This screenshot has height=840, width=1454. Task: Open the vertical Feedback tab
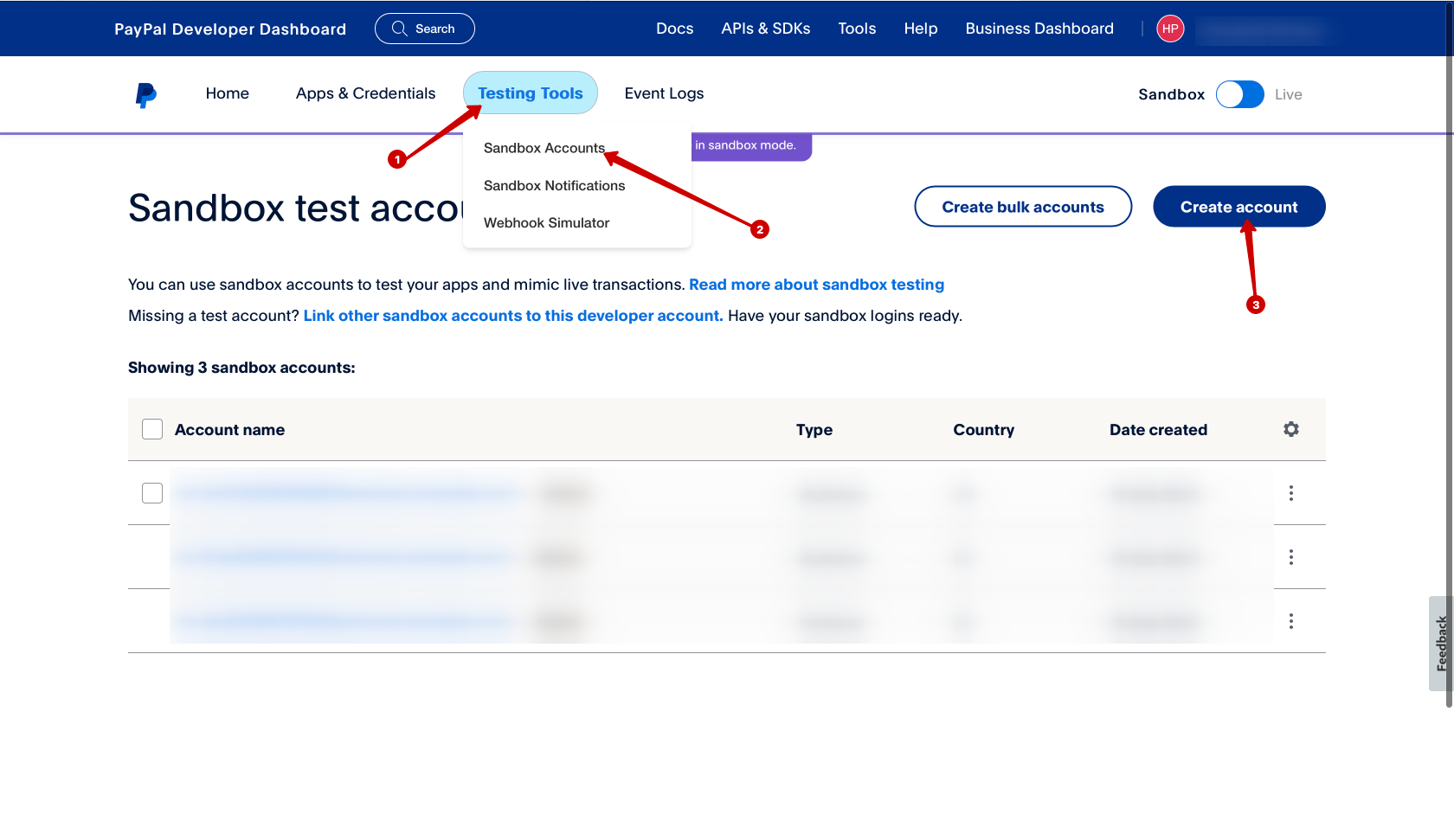[1440, 643]
